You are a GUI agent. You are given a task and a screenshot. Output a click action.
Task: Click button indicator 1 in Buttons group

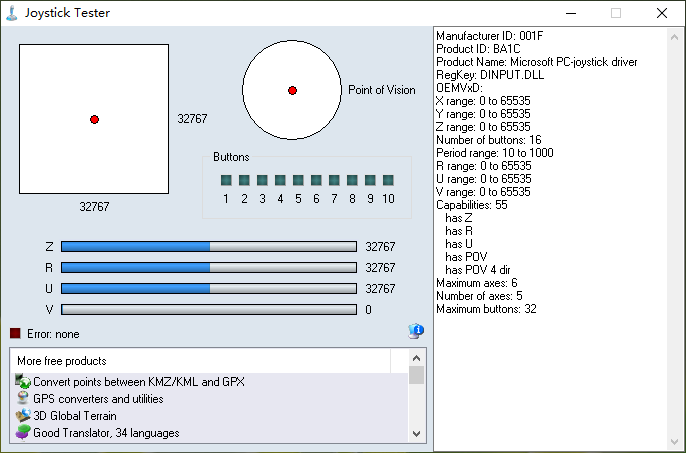coord(227,180)
